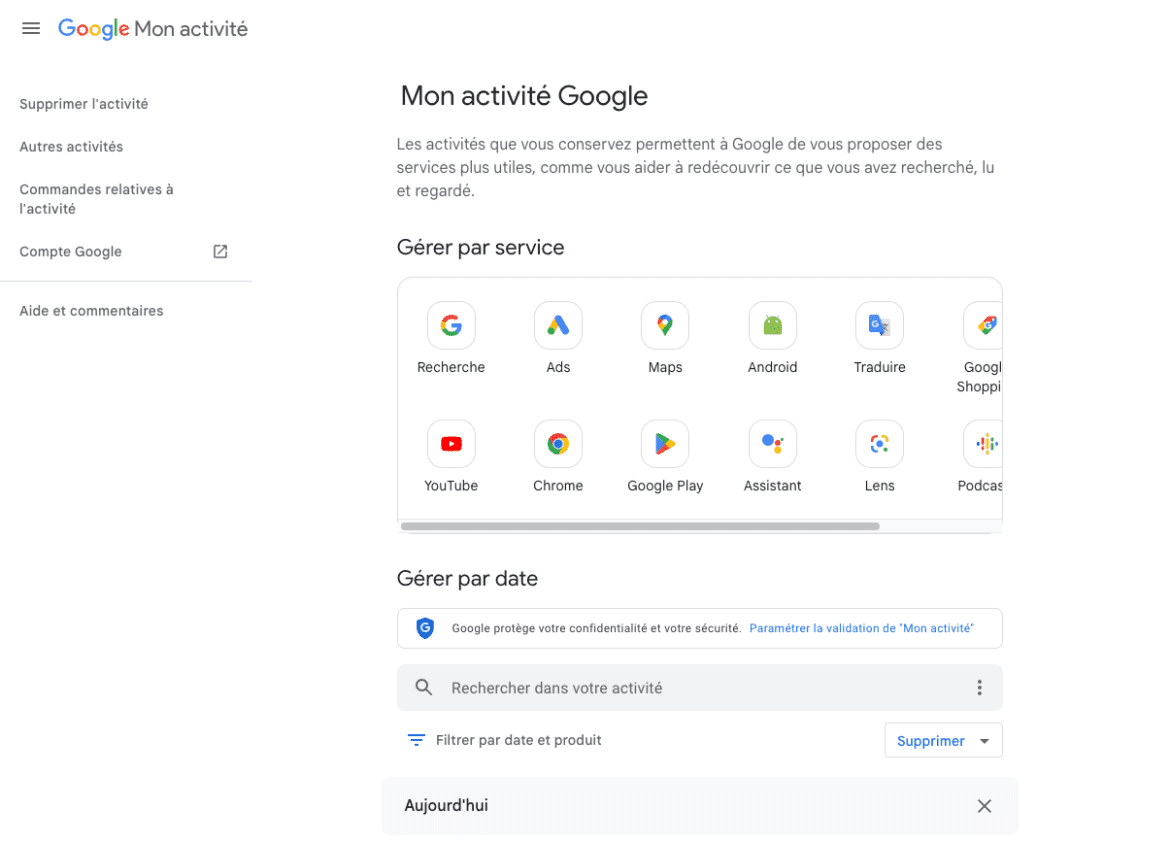Open Filtrer par date et produit
The height and width of the screenshot is (841, 1170).
(503, 740)
